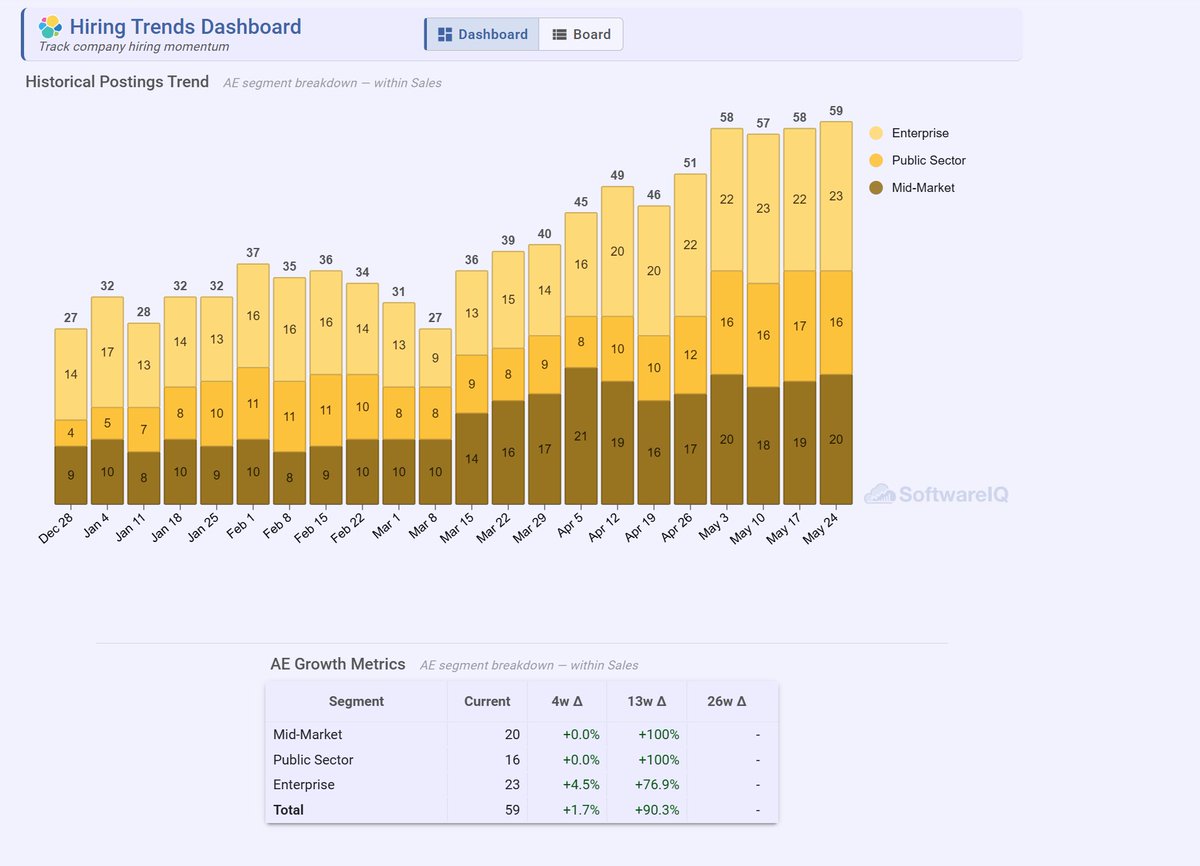1200x866 pixels.
Task: Click the Mid-Market legend label
Action: [923, 187]
